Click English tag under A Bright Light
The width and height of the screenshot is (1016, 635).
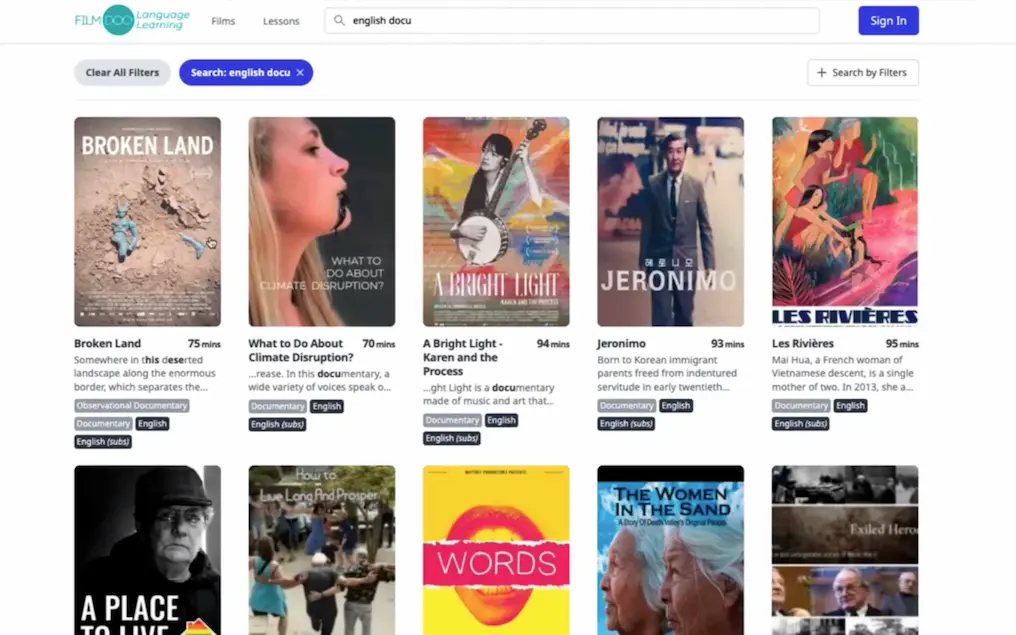coord(501,420)
